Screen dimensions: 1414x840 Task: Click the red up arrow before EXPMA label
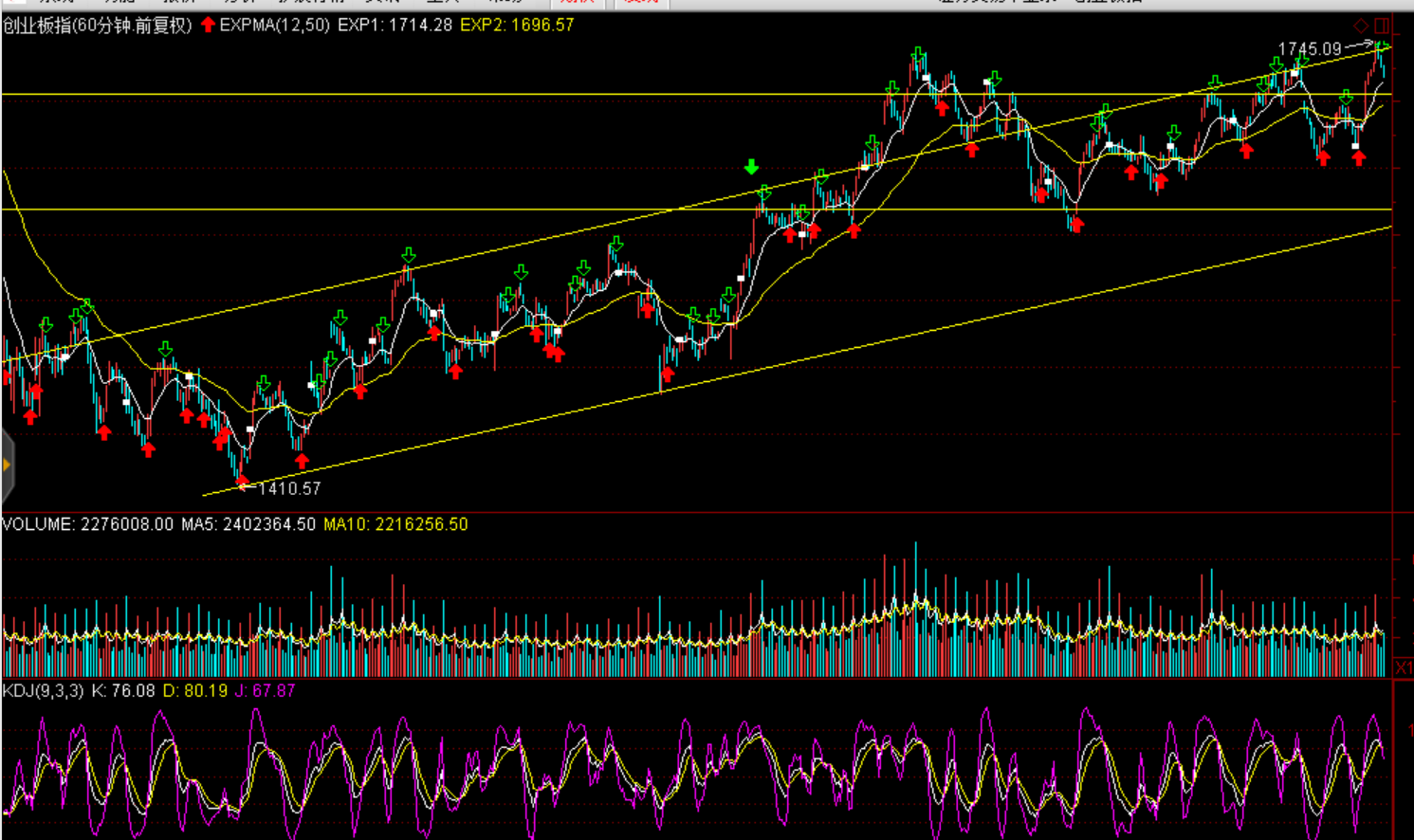tap(208, 26)
